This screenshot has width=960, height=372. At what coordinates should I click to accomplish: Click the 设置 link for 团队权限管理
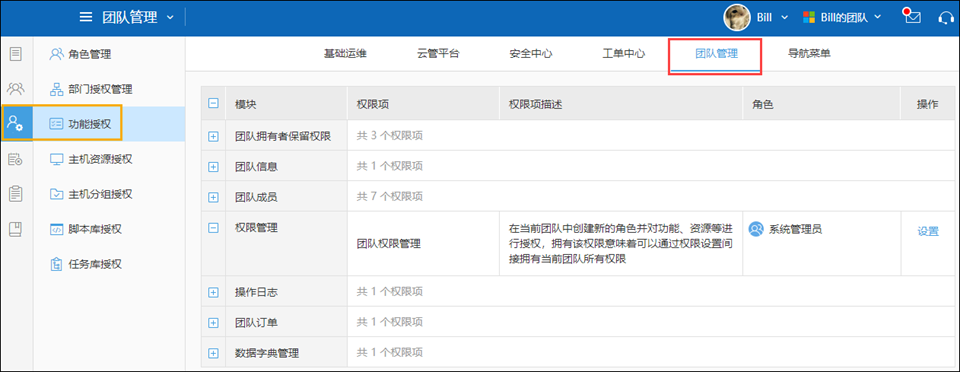[x=928, y=231]
